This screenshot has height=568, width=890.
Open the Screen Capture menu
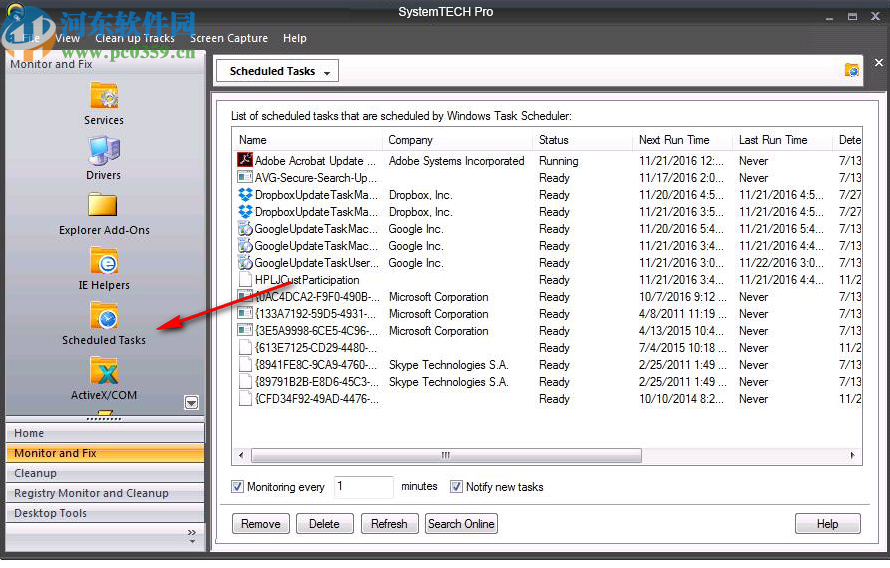coord(229,38)
